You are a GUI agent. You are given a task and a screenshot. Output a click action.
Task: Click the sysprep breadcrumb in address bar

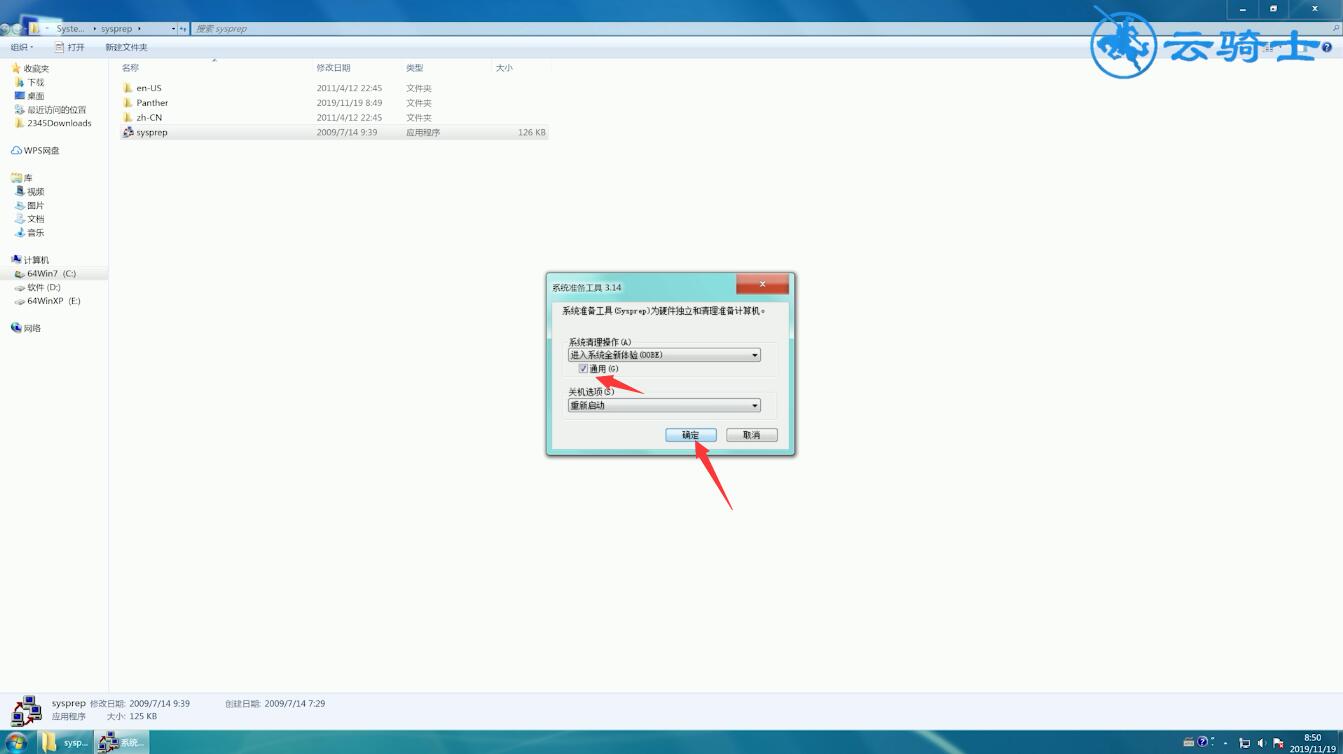point(116,29)
